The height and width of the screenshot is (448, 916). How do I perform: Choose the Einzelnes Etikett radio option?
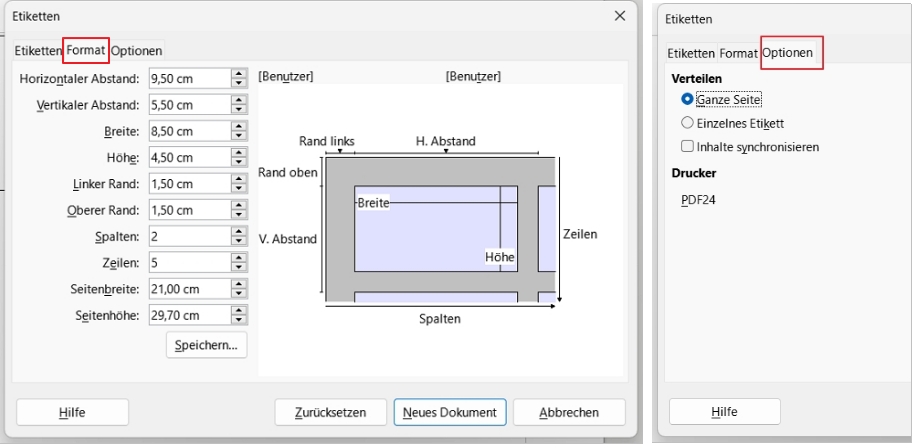pyautogui.click(x=687, y=123)
